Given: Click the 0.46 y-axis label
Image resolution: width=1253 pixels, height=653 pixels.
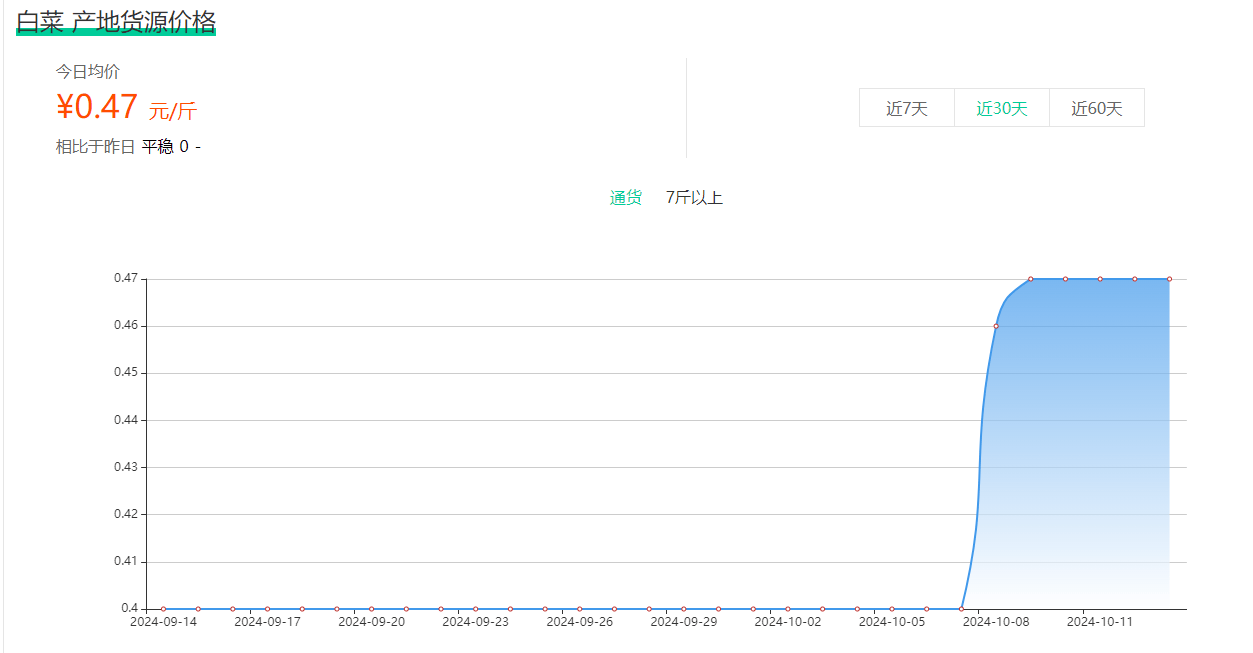Looking at the screenshot, I should pyautogui.click(x=126, y=326).
